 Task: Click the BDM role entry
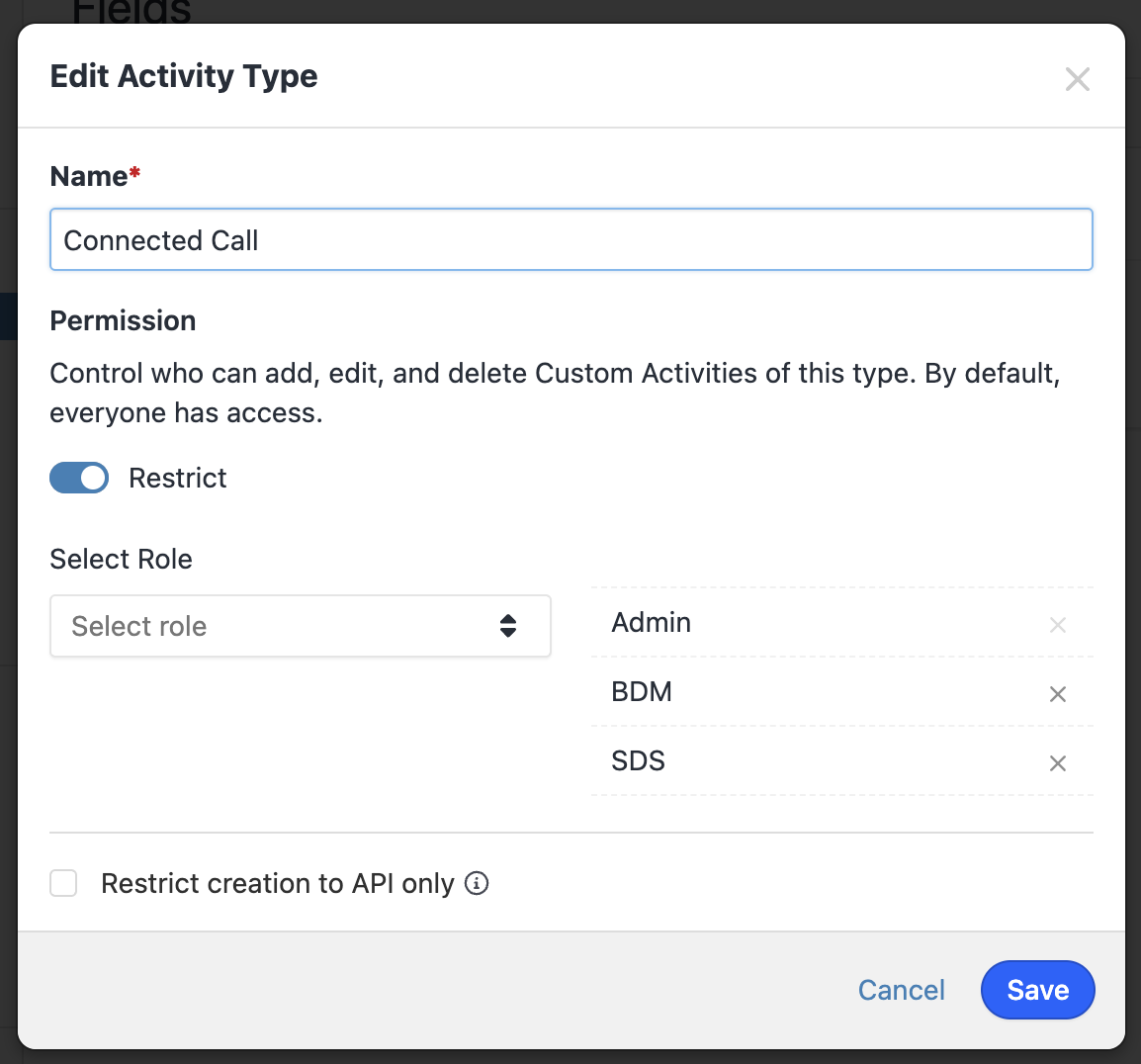[642, 692]
